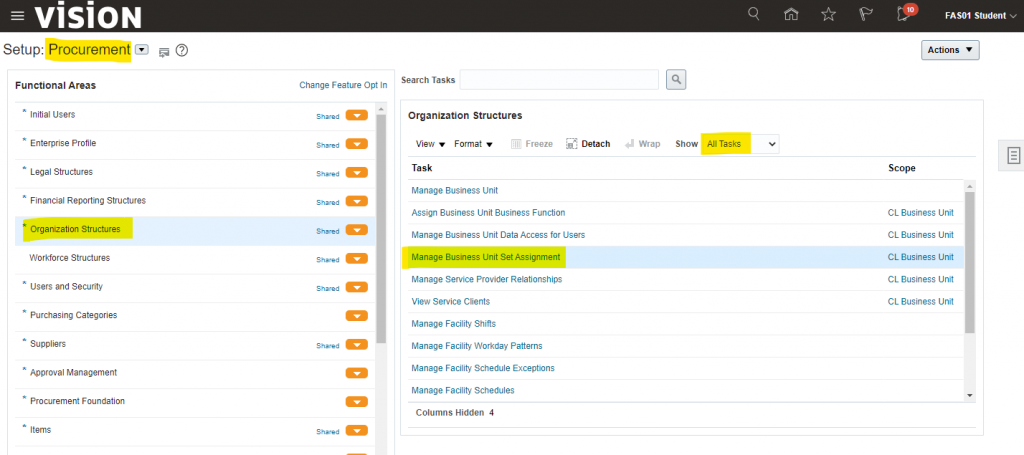Open the View menu in task table
The width and height of the screenshot is (1024, 455).
(x=430, y=144)
